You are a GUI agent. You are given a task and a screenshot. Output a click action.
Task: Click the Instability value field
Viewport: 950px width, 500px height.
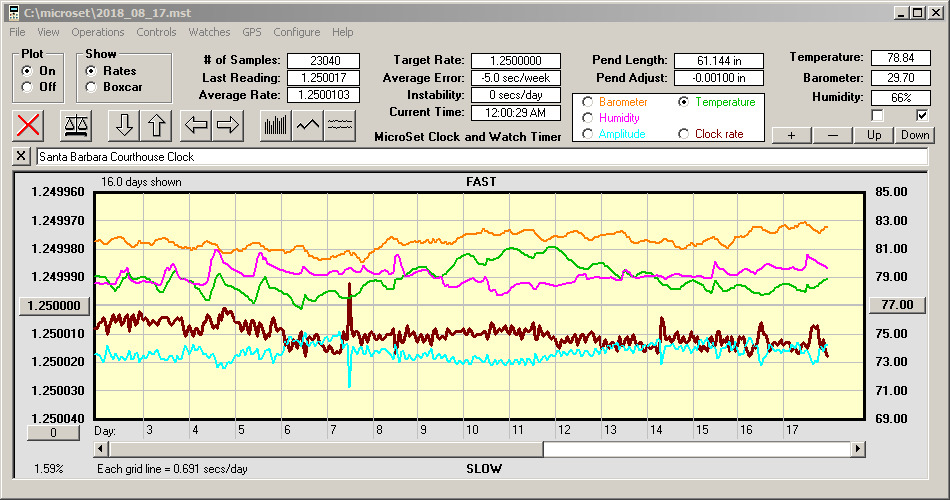pos(516,95)
